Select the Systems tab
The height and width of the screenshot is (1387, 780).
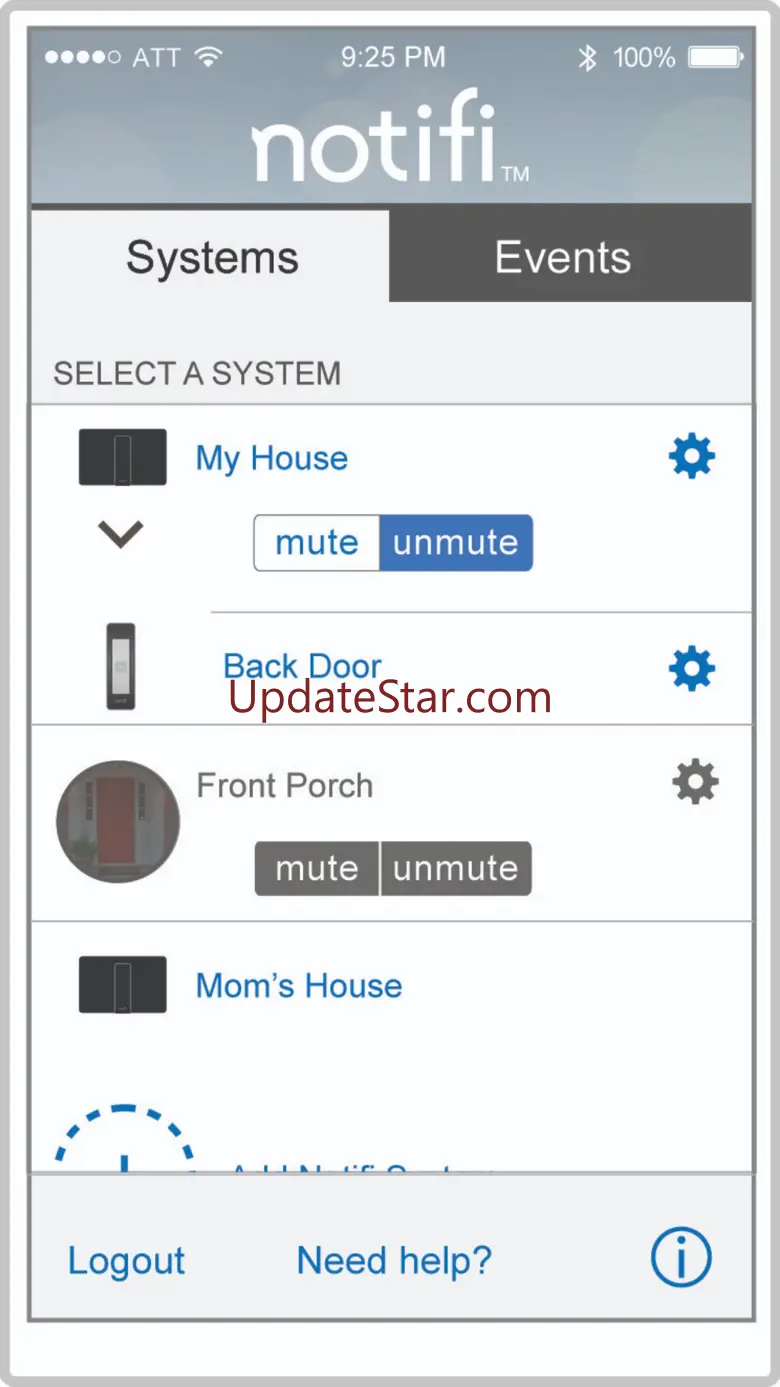point(212,258)
